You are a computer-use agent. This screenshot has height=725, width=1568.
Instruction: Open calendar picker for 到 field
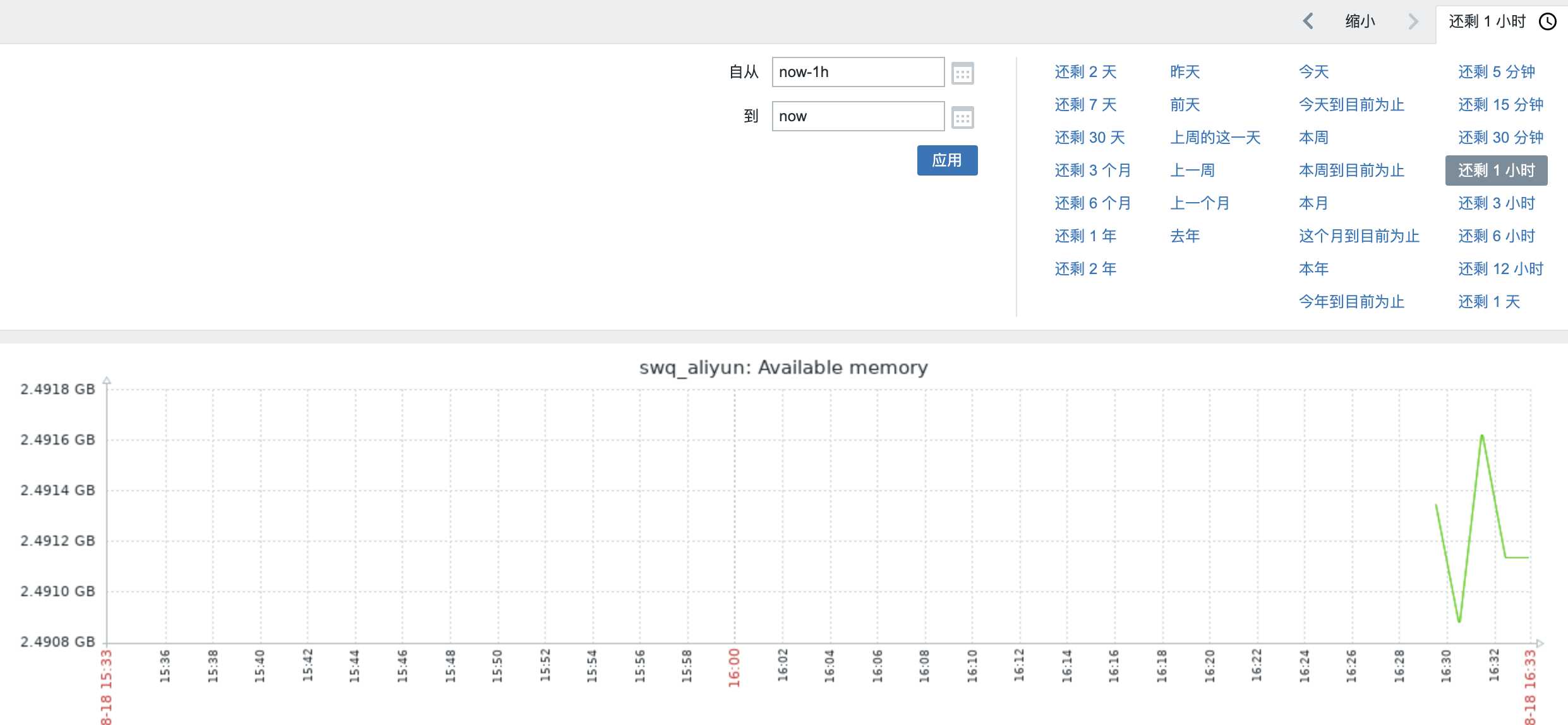[962, 117]
